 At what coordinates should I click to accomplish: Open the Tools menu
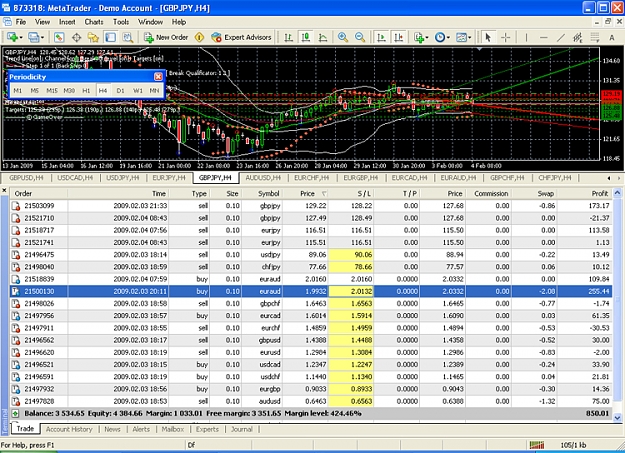point(121,22)
